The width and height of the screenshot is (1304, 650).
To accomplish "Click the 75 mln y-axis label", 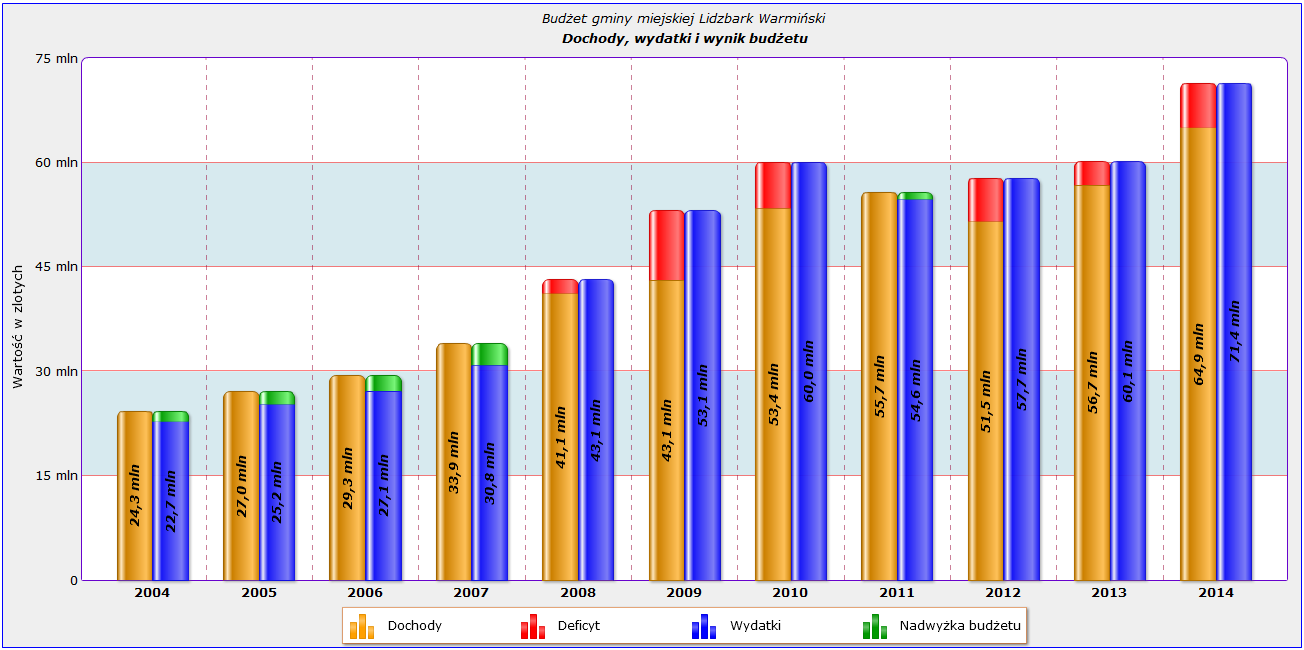I will pos(57,58).
